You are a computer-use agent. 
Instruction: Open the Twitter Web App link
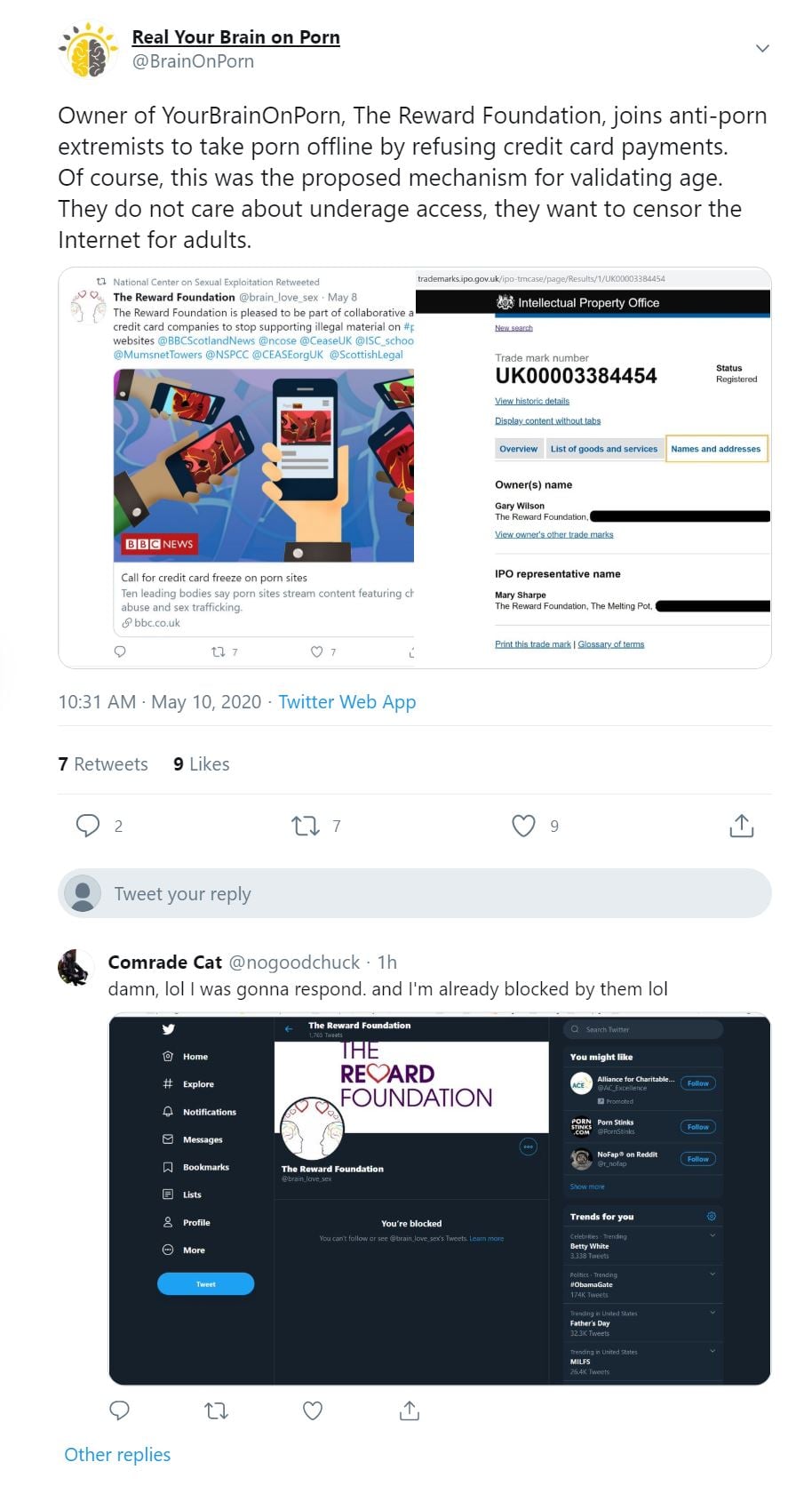[x=346, y=701]
